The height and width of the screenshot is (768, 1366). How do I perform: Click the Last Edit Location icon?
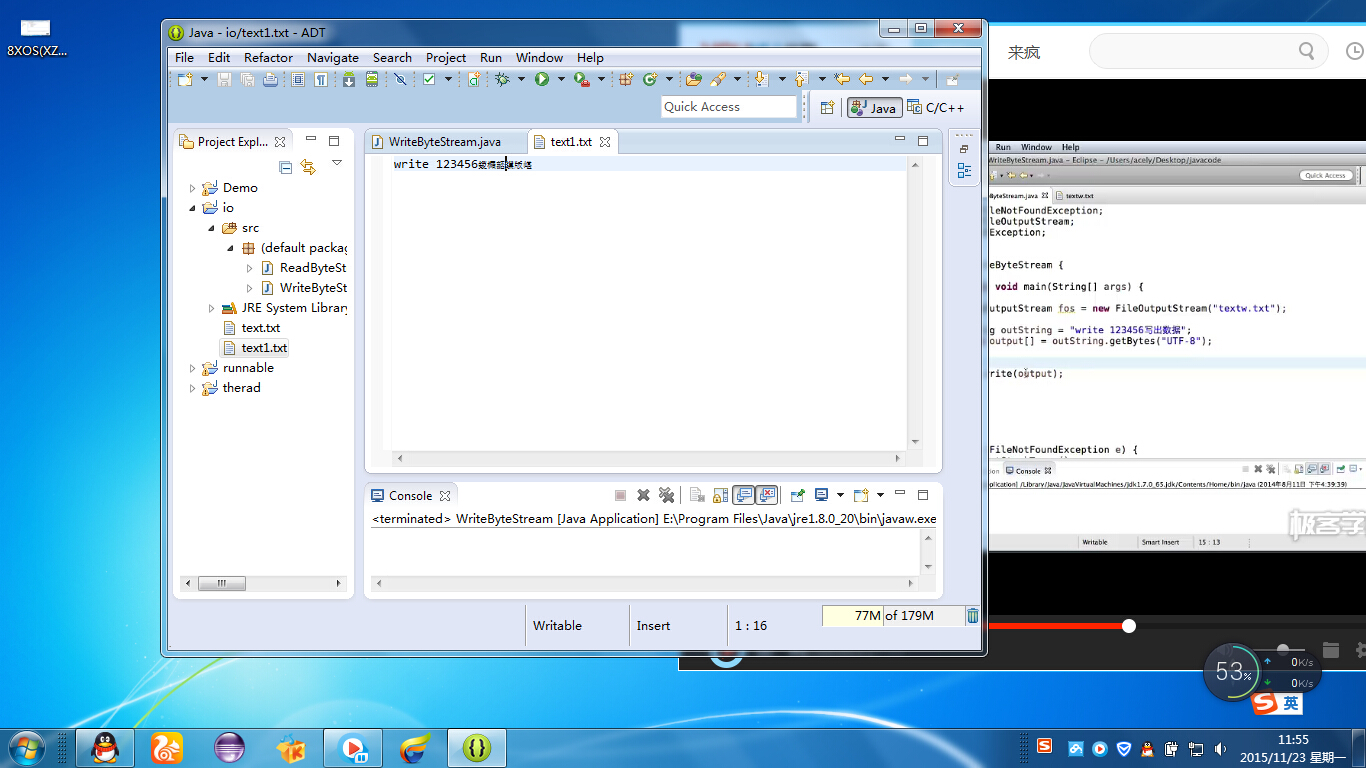point(842,79)
